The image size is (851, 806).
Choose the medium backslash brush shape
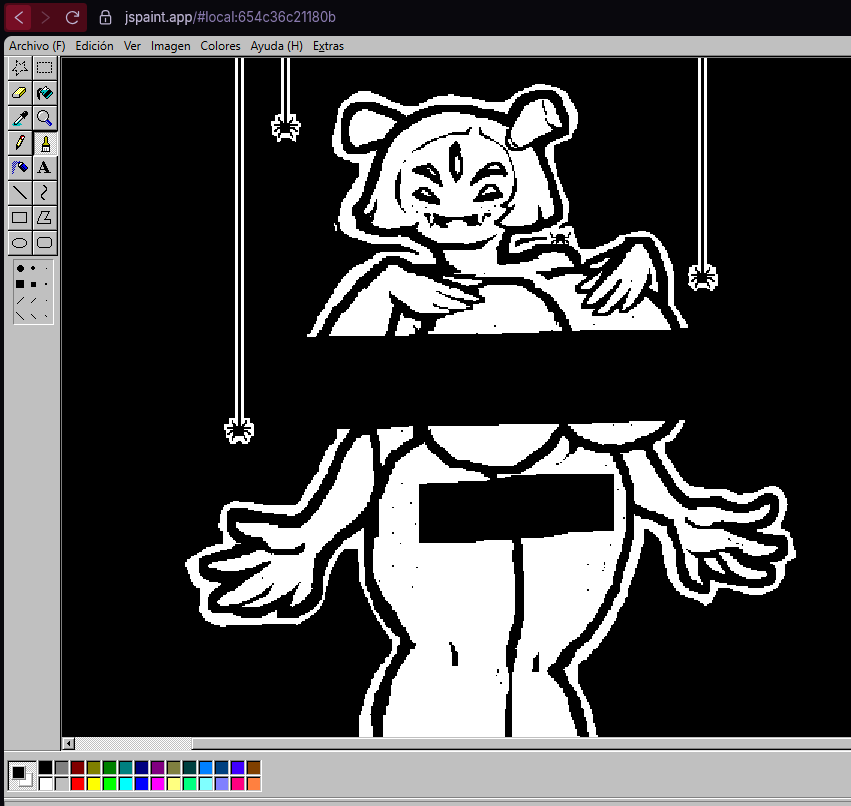[34, 315]
